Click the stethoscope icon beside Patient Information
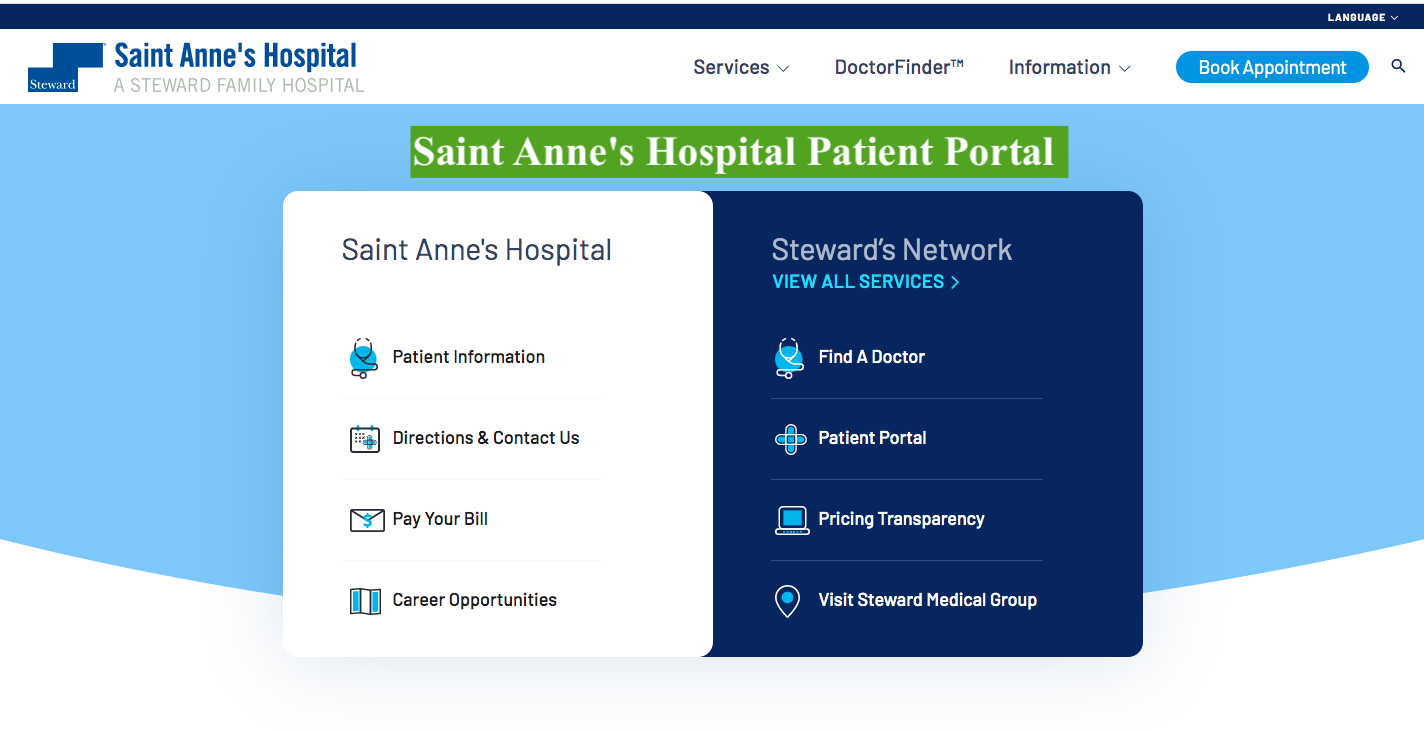The height and width of the screenshot is (732, 1424). click(364, 358)
